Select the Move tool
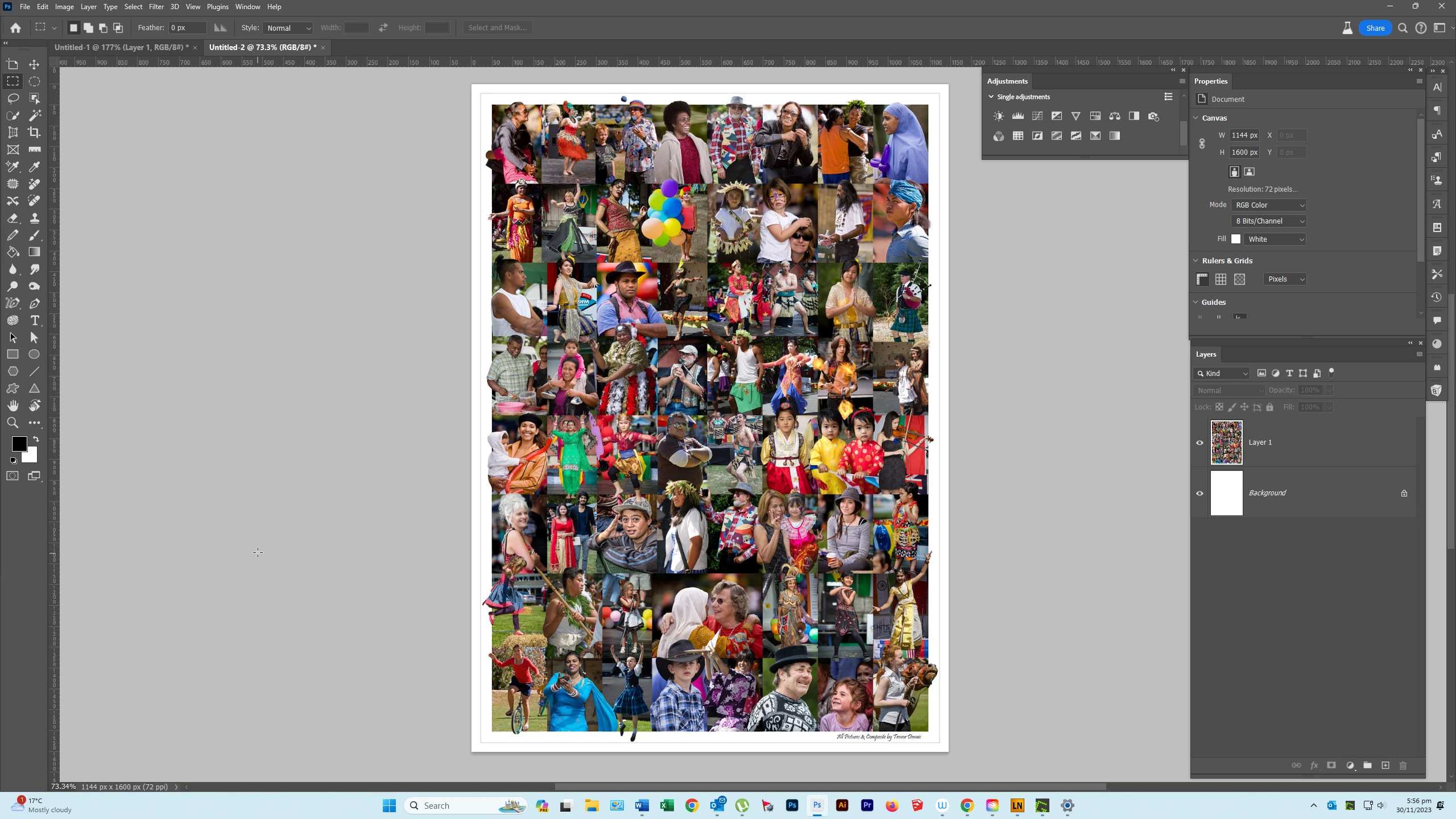 coord(34,64)
